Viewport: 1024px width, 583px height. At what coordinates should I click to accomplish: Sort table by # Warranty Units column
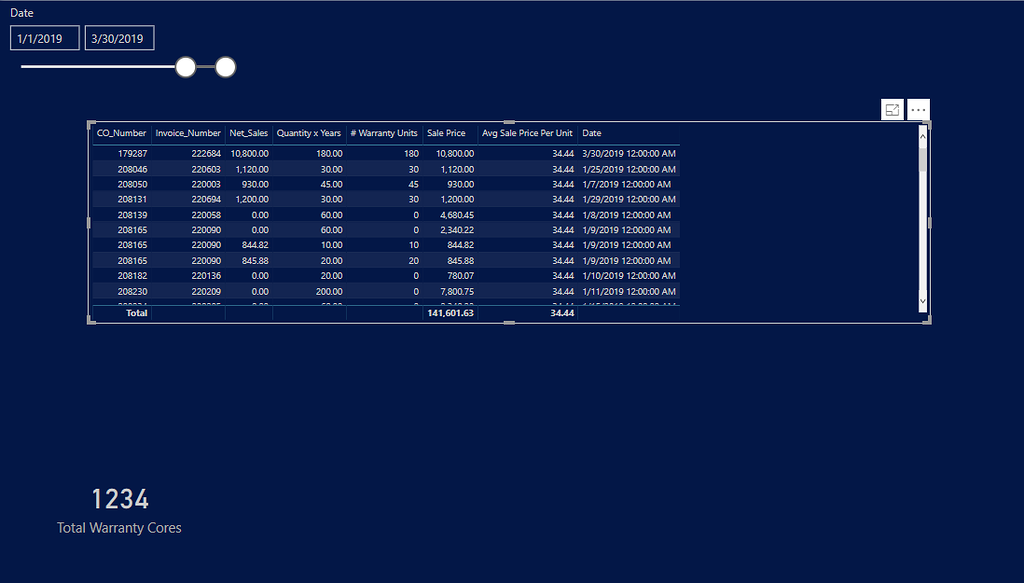click(x=385, y=132)
